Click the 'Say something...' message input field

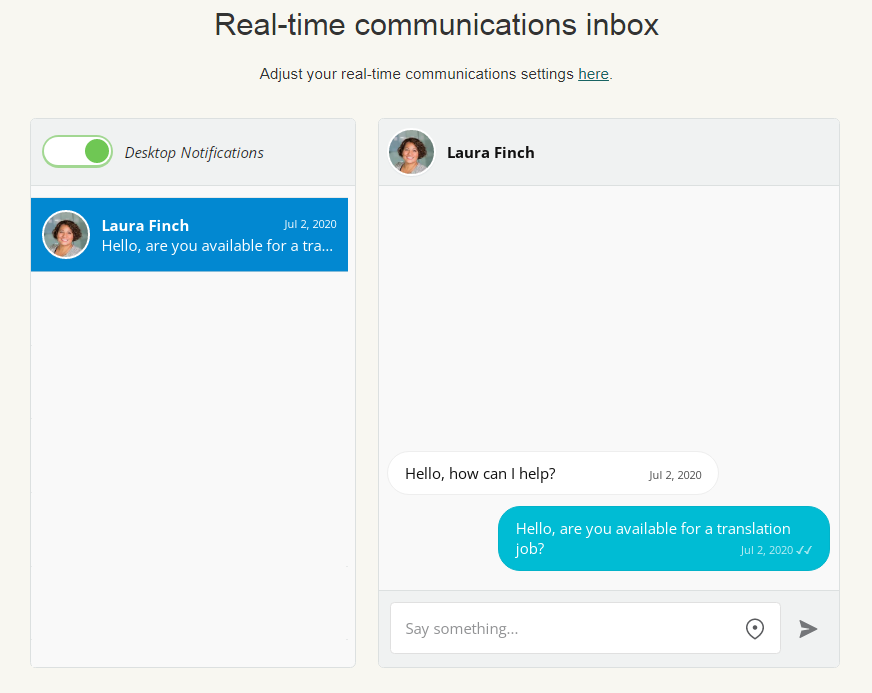pyautogui.click(x=585, y=628)
